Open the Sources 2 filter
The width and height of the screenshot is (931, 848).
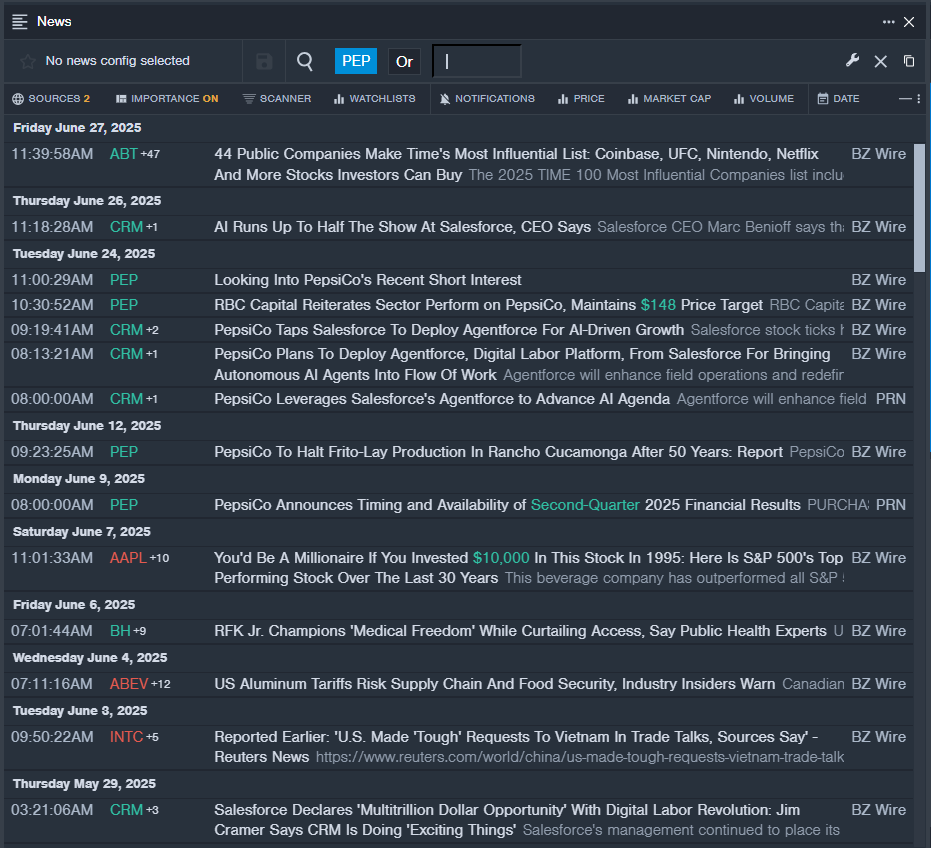pos(51,99)
